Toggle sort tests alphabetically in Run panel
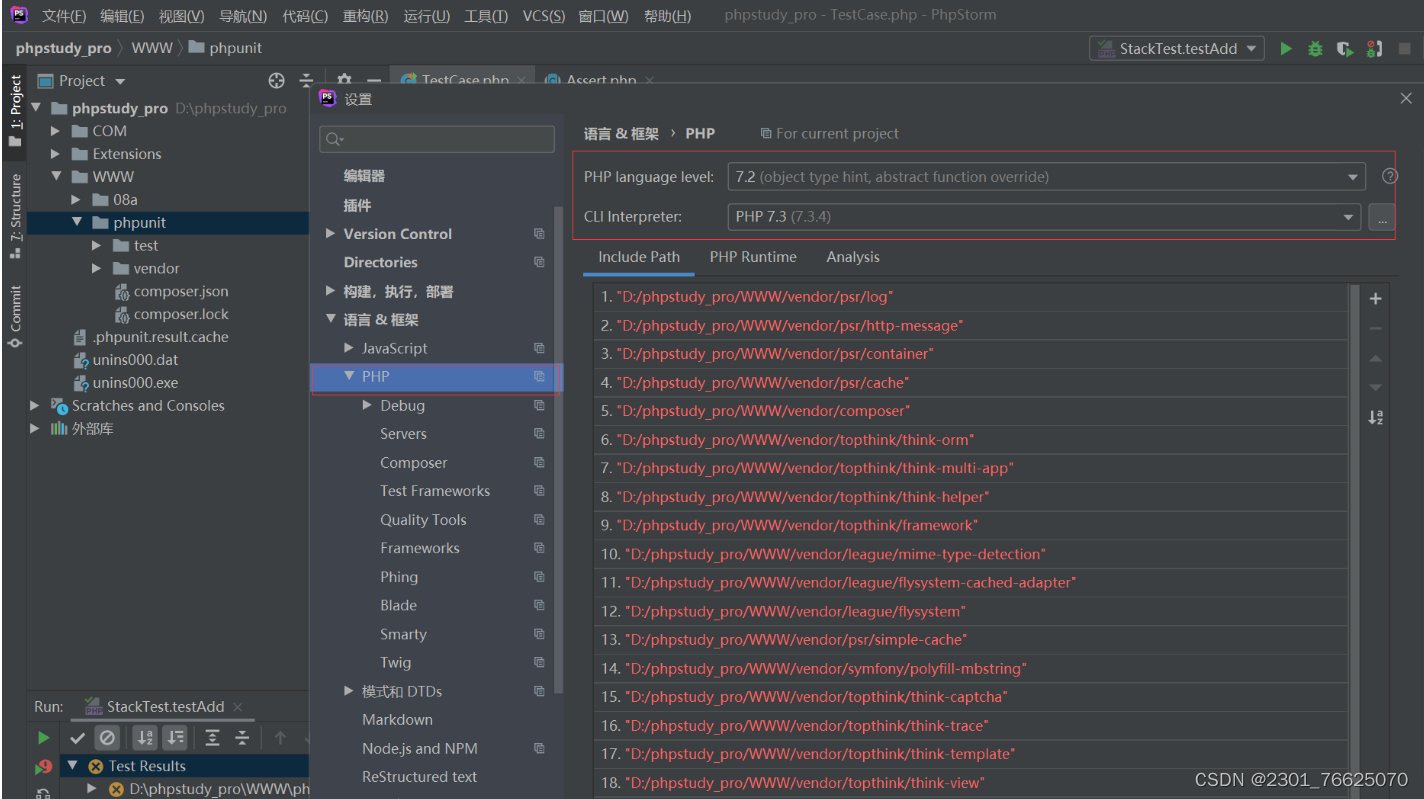 pyautogui.click(x=145, y=738)
